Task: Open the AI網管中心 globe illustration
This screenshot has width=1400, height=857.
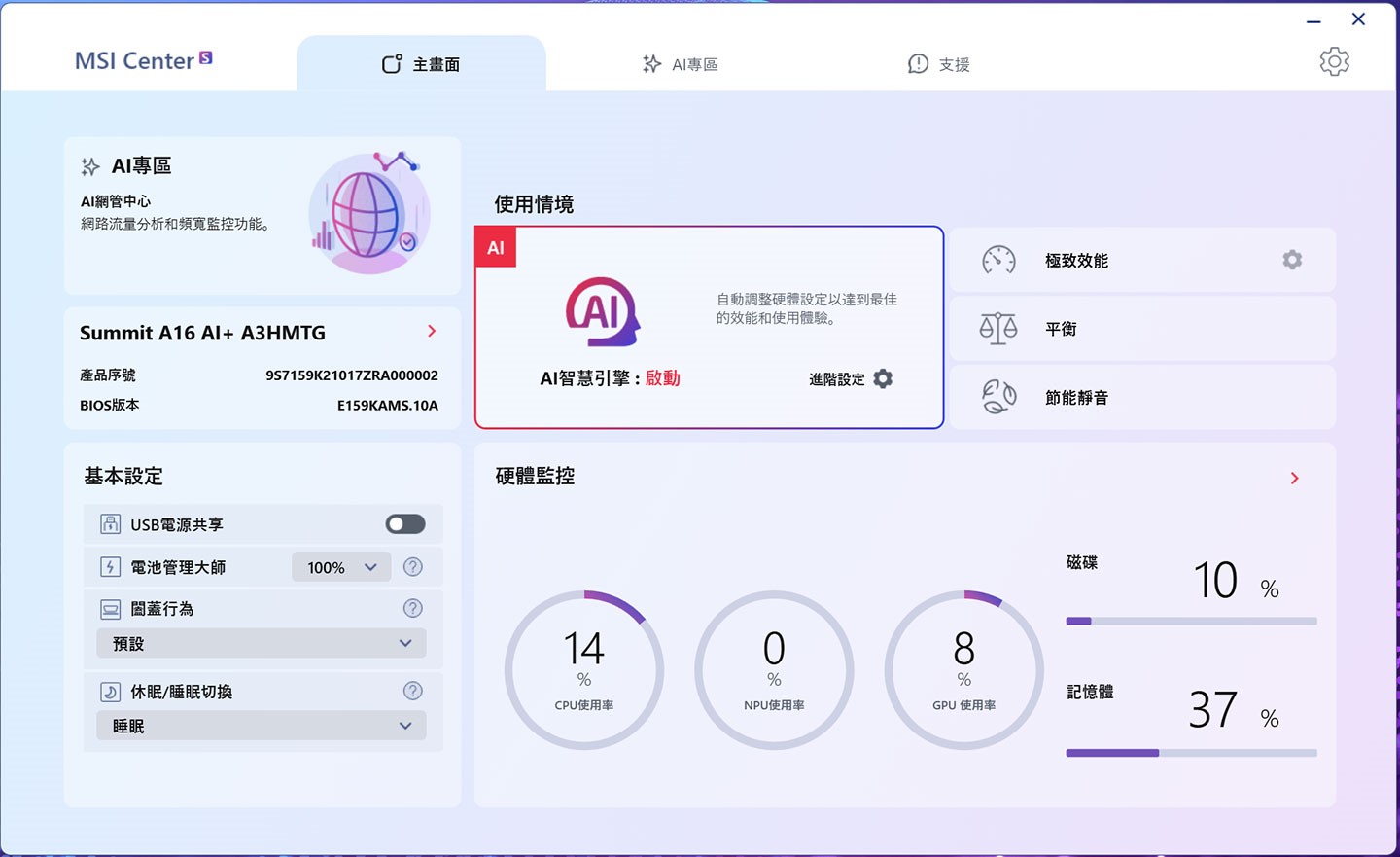Action: (x=369, y=212)
